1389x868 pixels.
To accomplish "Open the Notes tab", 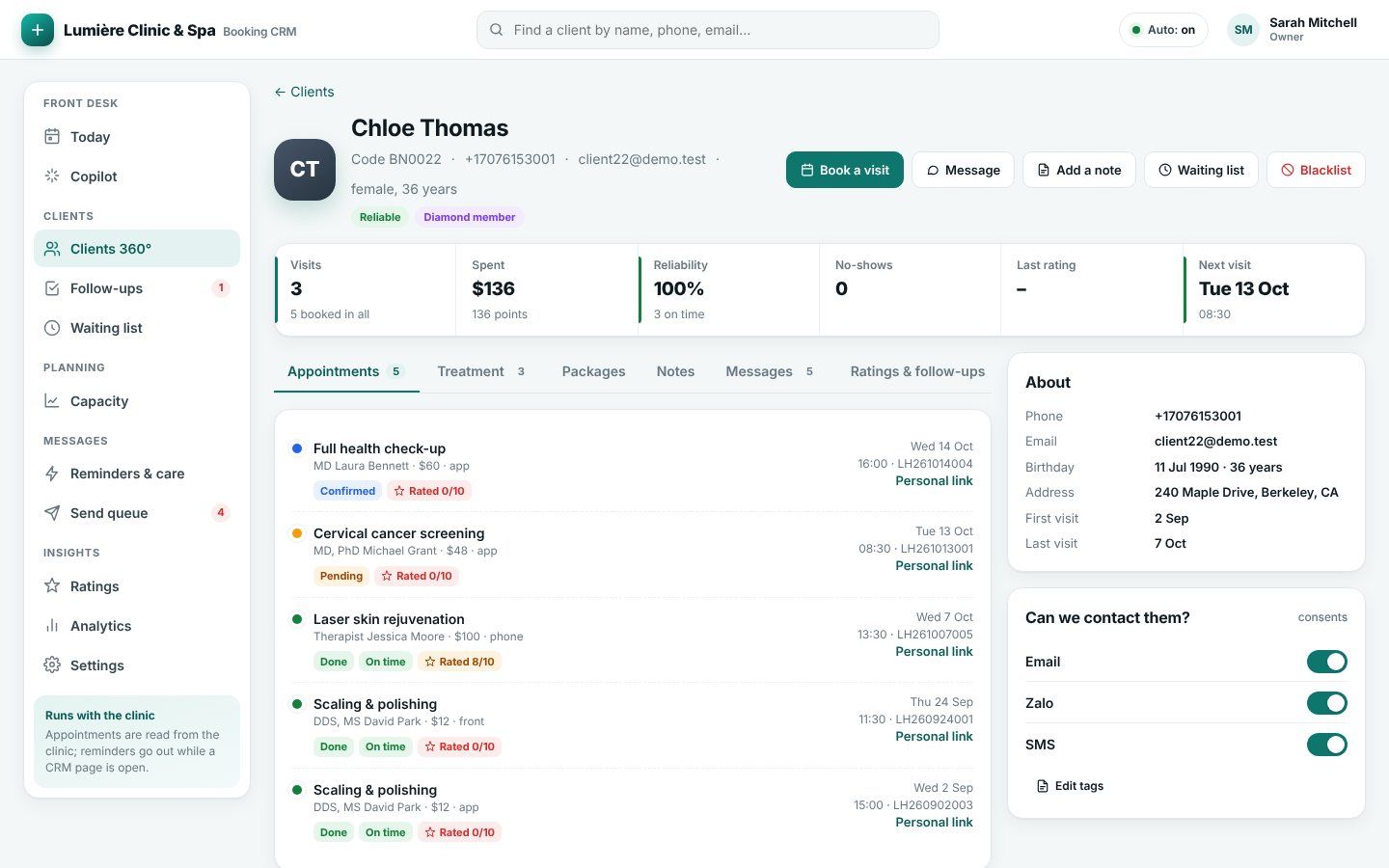I will point(675,371).
